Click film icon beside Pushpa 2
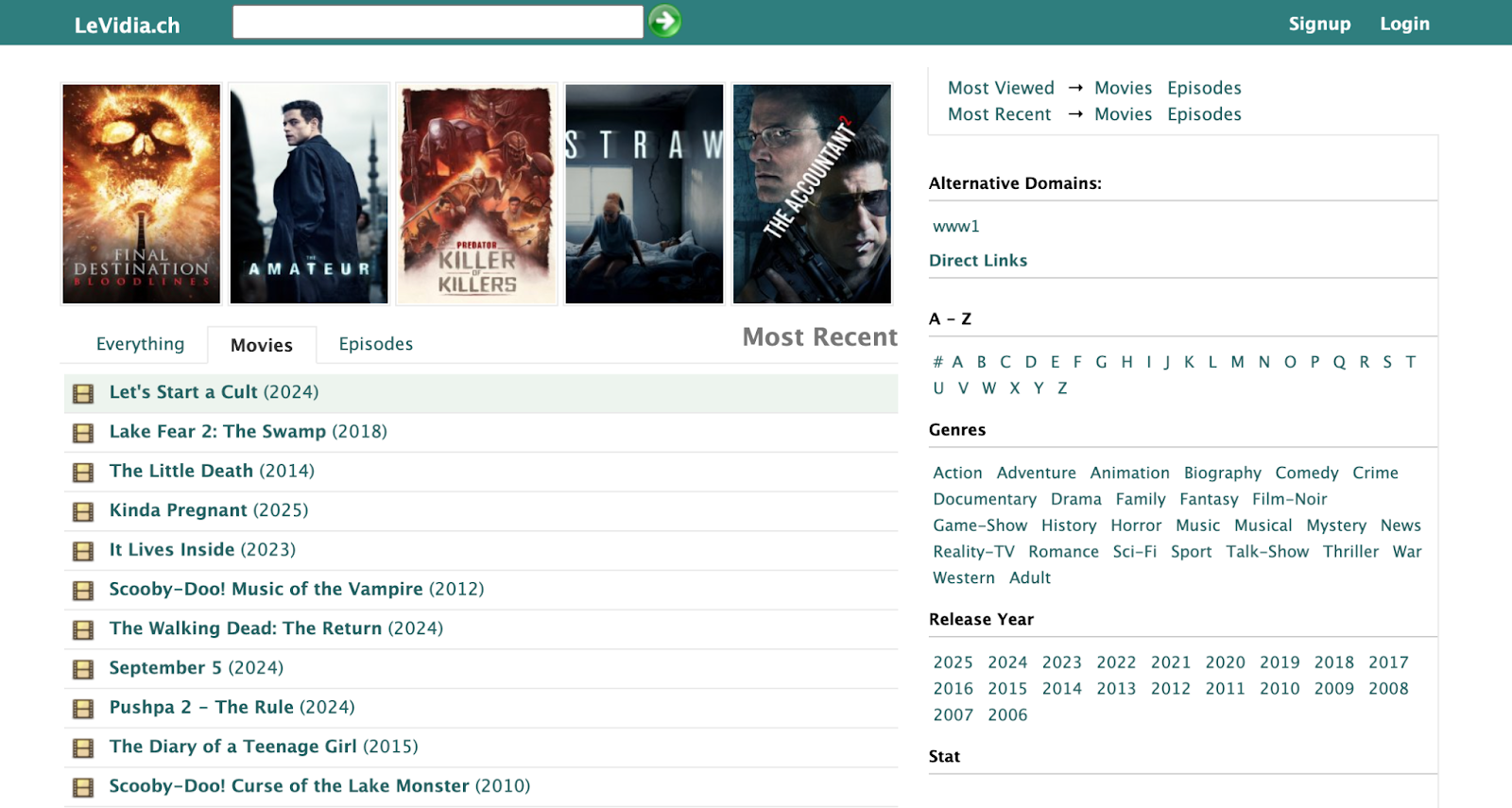 coord(83,709)
